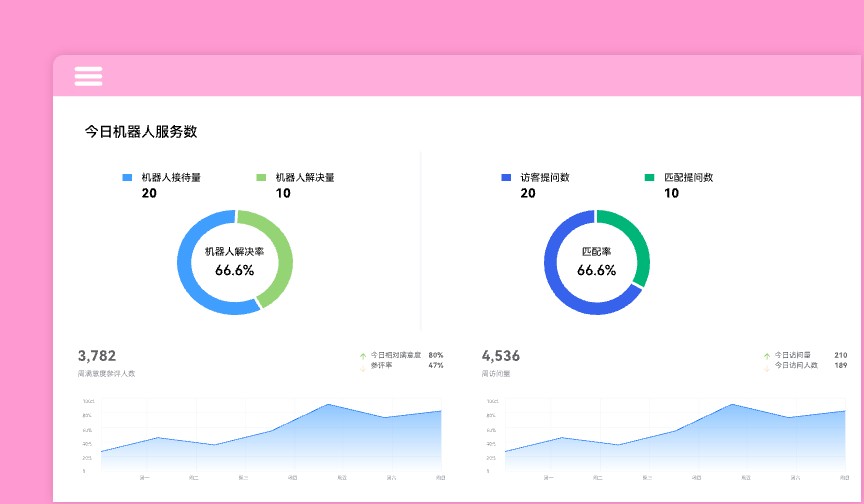Image resolution: width=864 pixels, height=504 pixels.
Task: Click the down arrow beside 参评率
Action: [363, 368]
